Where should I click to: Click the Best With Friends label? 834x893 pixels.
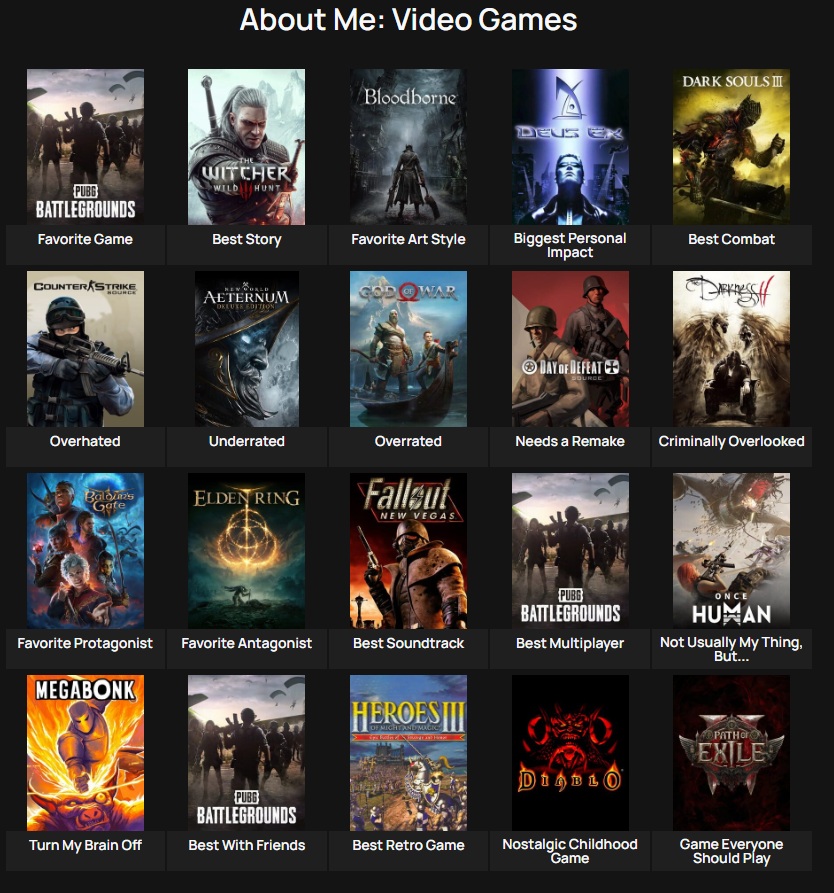247,845
